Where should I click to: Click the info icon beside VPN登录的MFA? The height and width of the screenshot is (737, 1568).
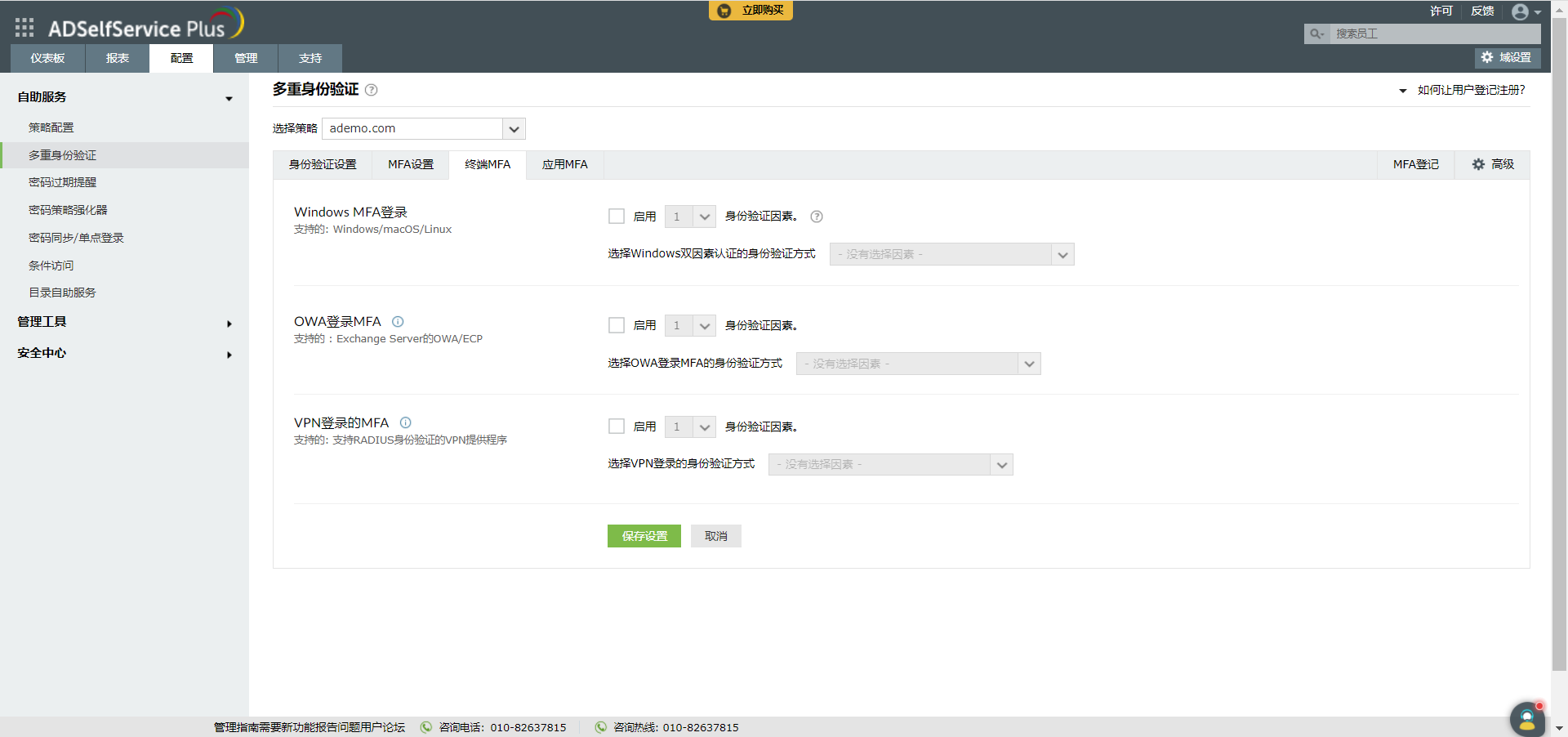[406, 422]
